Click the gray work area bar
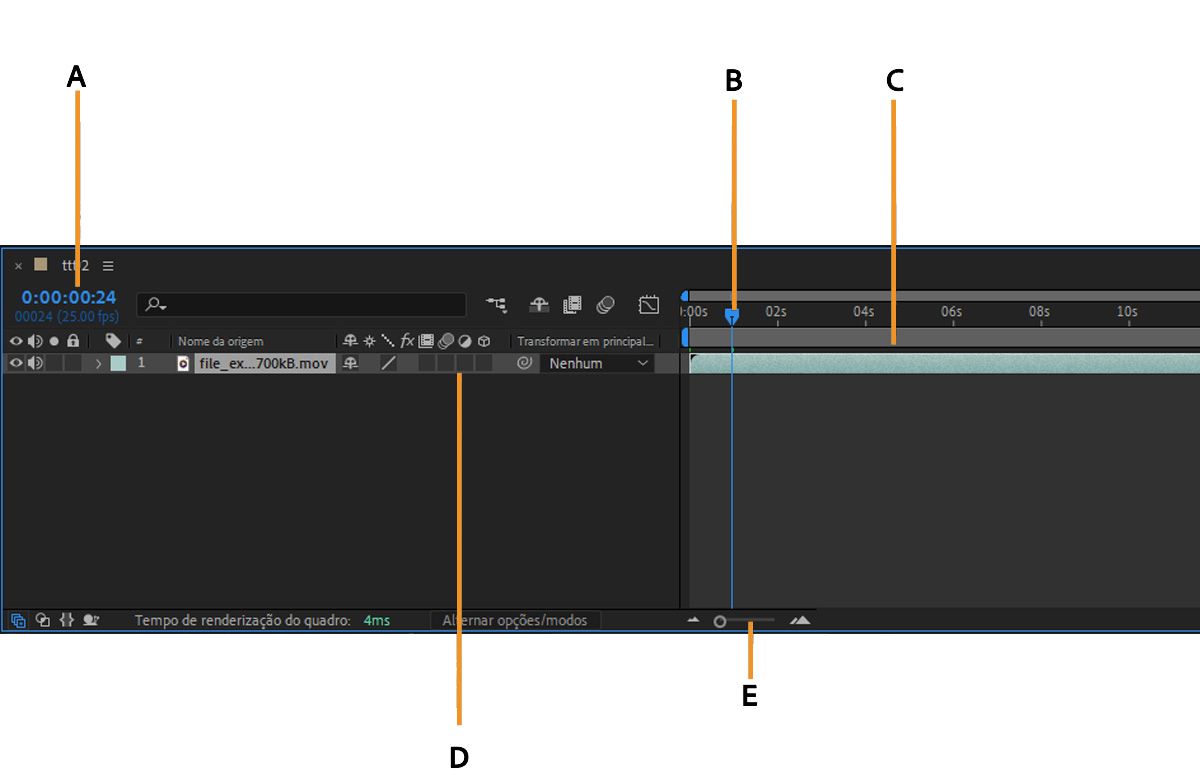The width and height of the screenshot is (1200, 775). click(x=945, y=338)
